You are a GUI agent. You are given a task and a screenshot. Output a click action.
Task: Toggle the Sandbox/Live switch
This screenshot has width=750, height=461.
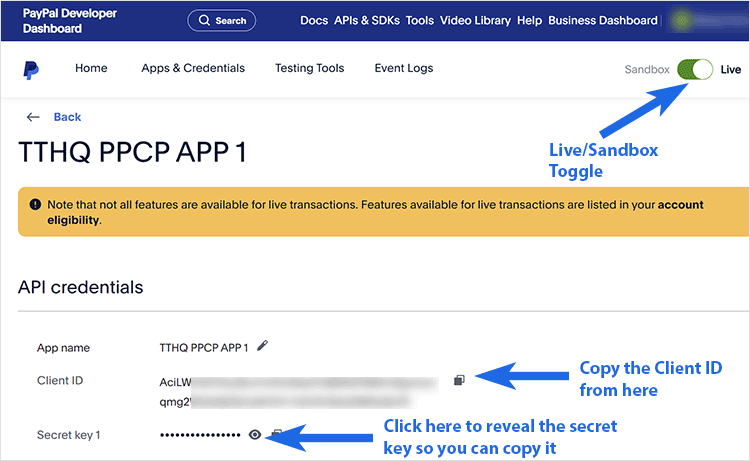(695, 69)
